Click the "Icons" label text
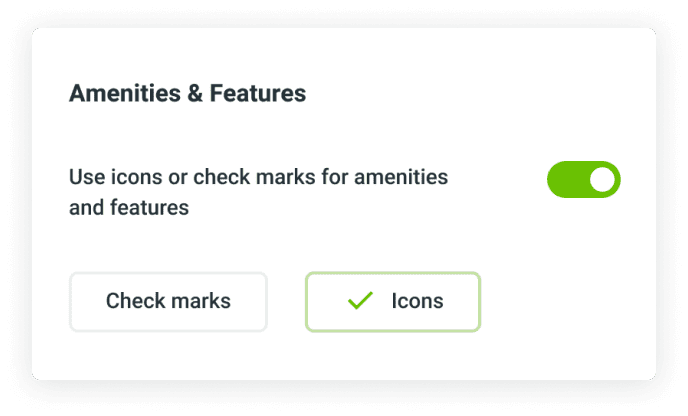The height and width of the screenshot is (416, 688). [417, 301]
